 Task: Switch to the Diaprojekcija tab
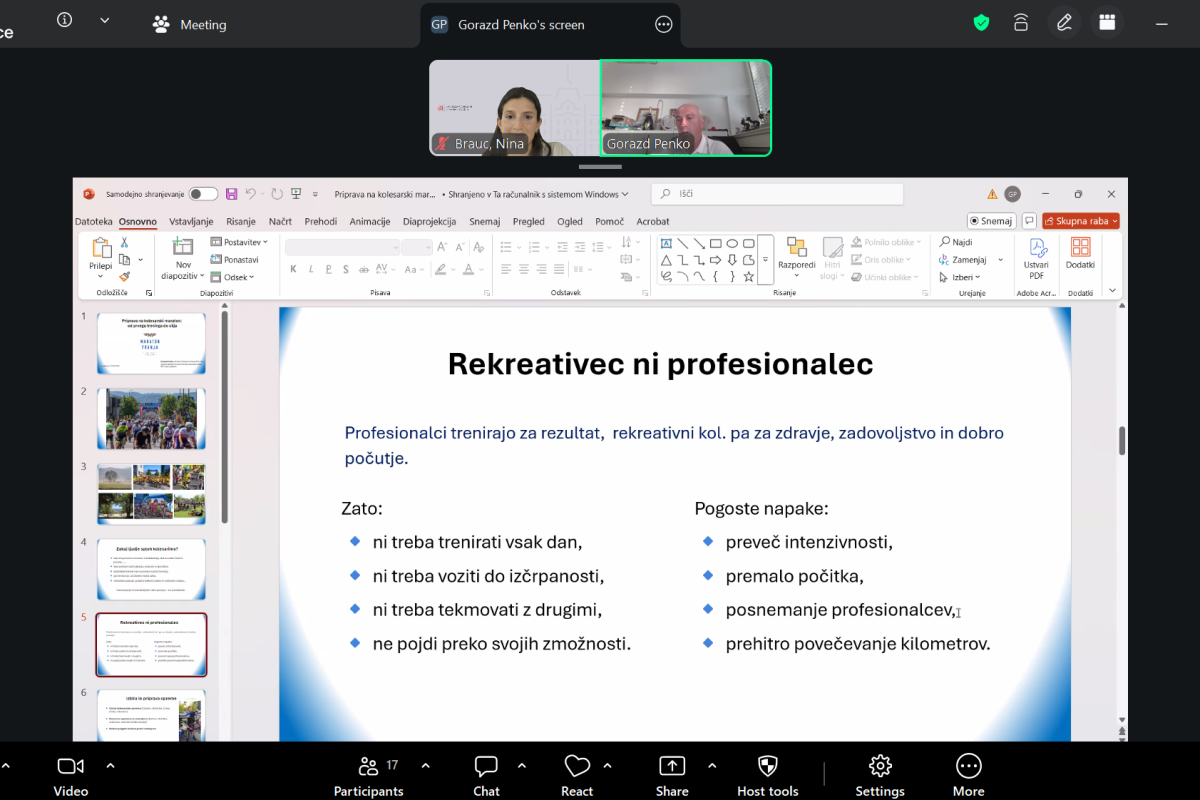click(x=430, y=221)
